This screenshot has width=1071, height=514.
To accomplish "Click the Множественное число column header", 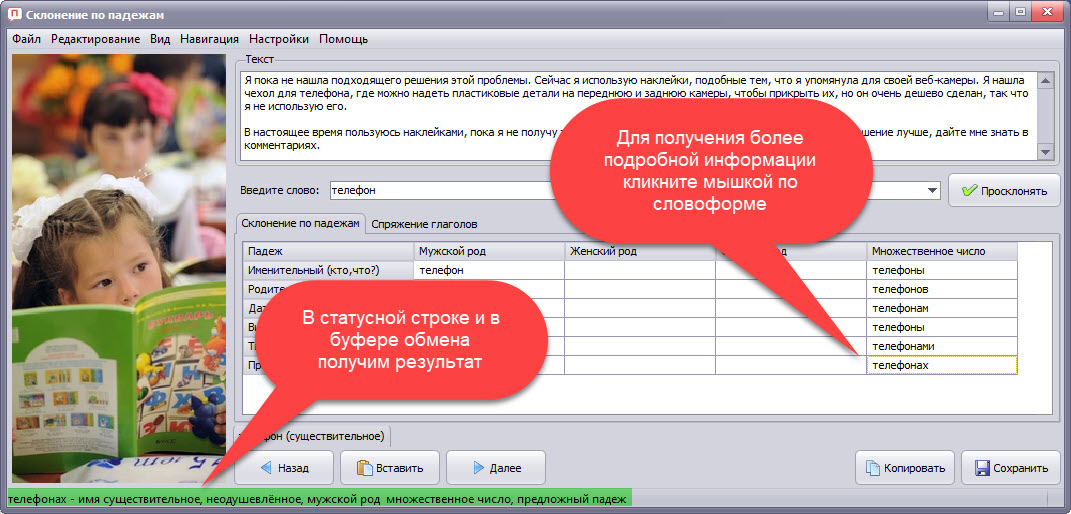I will click(x=942, y=251).
